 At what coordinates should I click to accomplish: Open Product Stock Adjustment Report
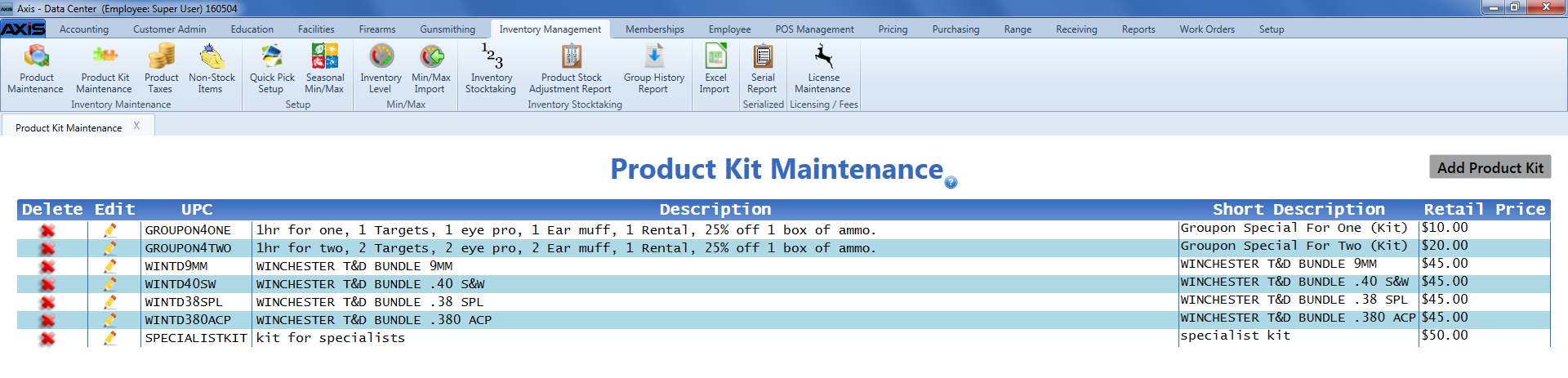(570, 69)
